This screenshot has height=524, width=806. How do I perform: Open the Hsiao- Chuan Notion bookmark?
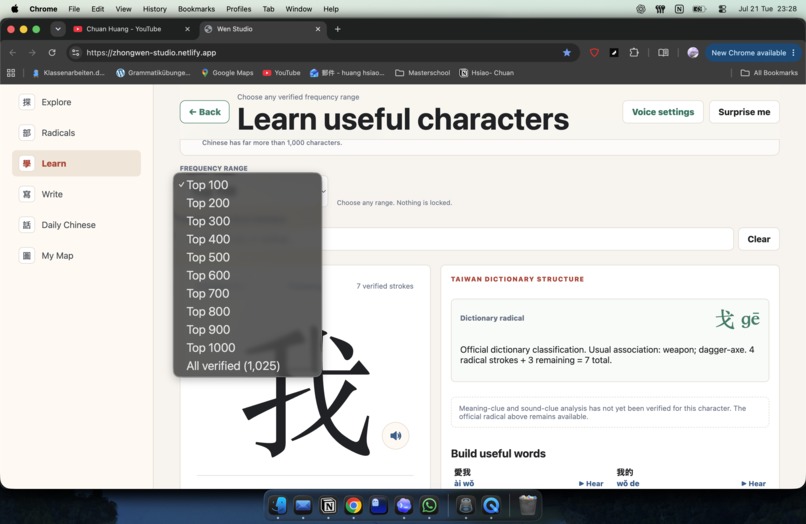point(486,73)
